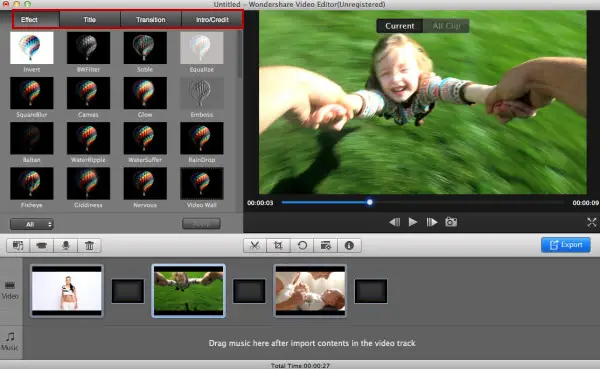
Task: Take a snapshot with camera icon
Action: point(451,222)
